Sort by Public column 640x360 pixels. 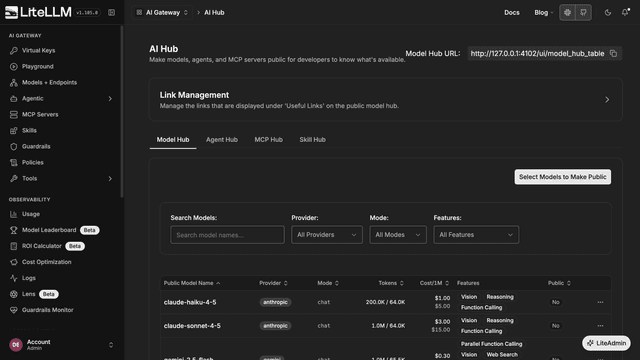click(559, 283)
